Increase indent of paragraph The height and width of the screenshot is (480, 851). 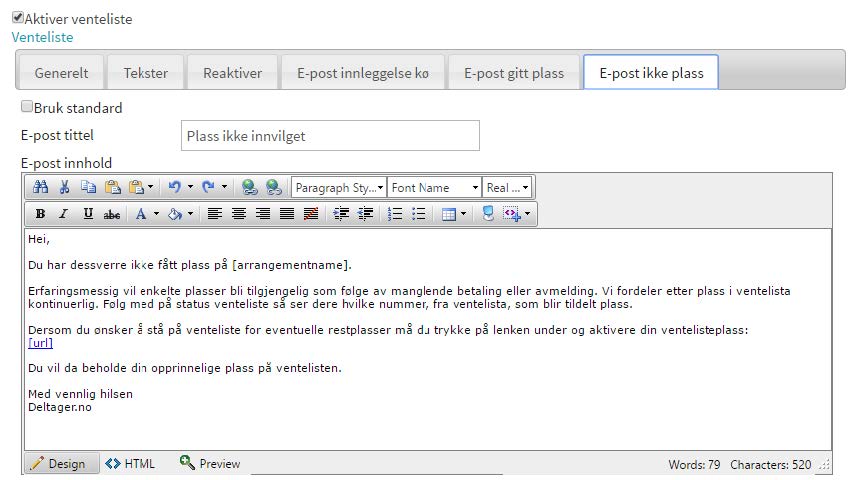pos(341,214)
